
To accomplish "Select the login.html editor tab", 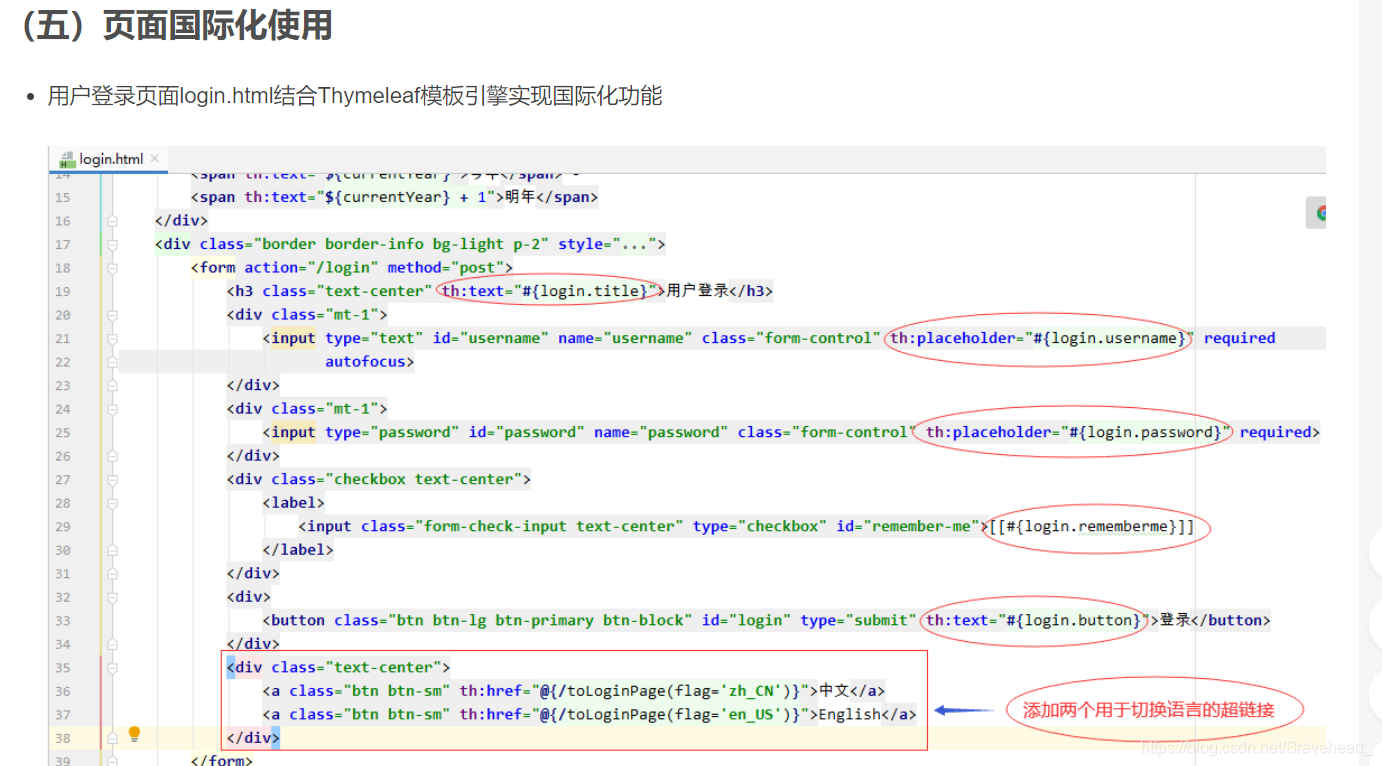I will 109,159.
